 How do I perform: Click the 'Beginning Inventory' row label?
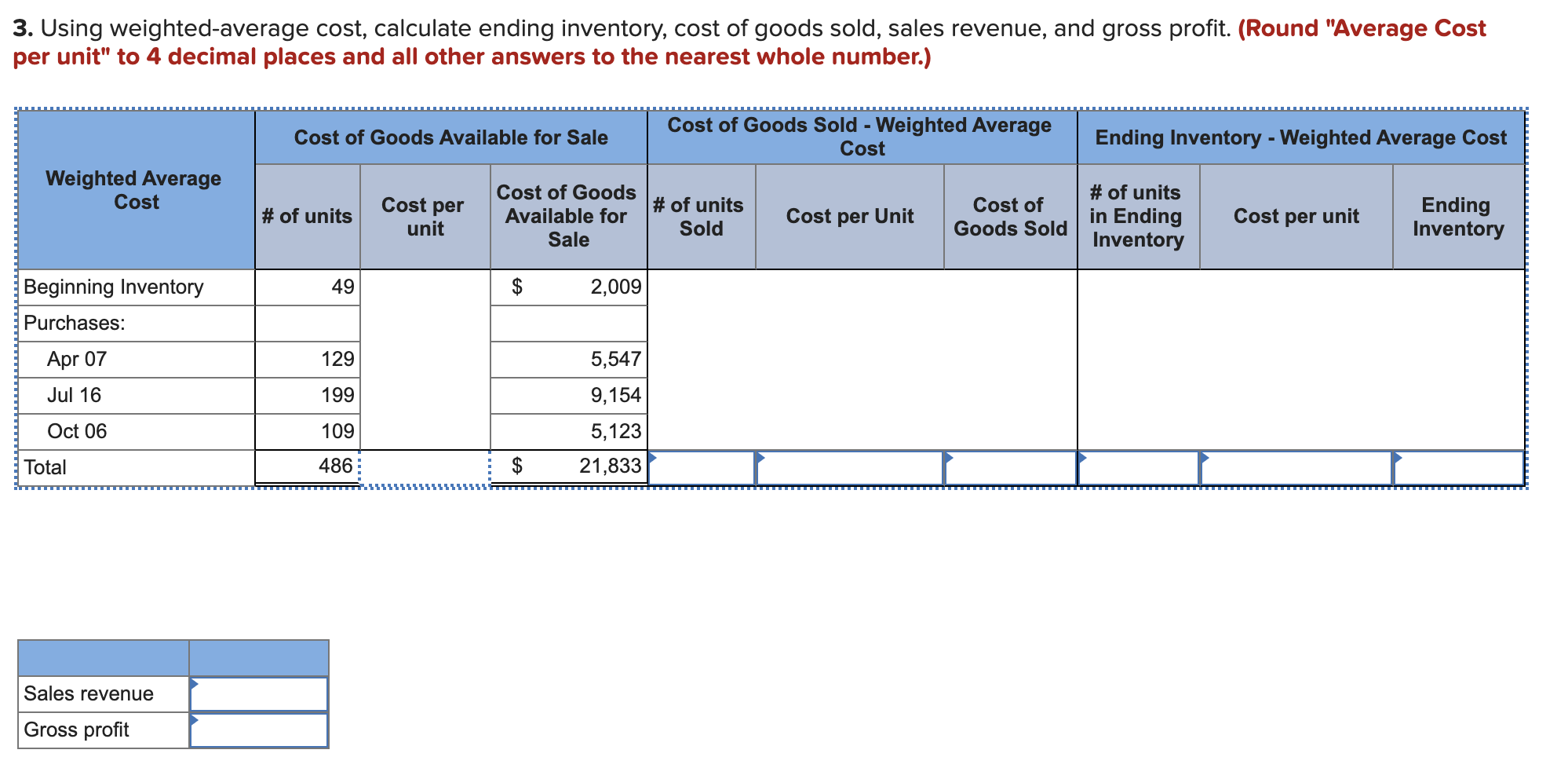(x=114, y=287)
